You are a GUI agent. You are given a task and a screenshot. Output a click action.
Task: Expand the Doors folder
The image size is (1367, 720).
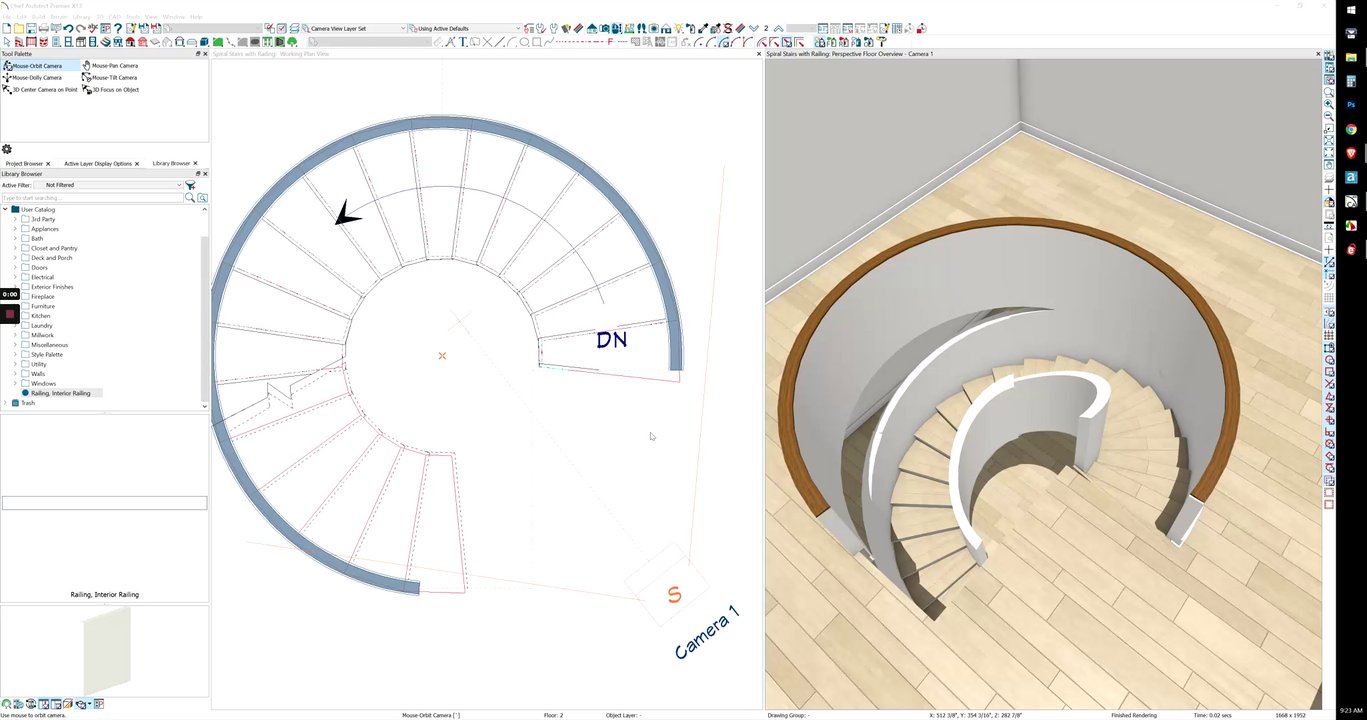tap(15, 268)
